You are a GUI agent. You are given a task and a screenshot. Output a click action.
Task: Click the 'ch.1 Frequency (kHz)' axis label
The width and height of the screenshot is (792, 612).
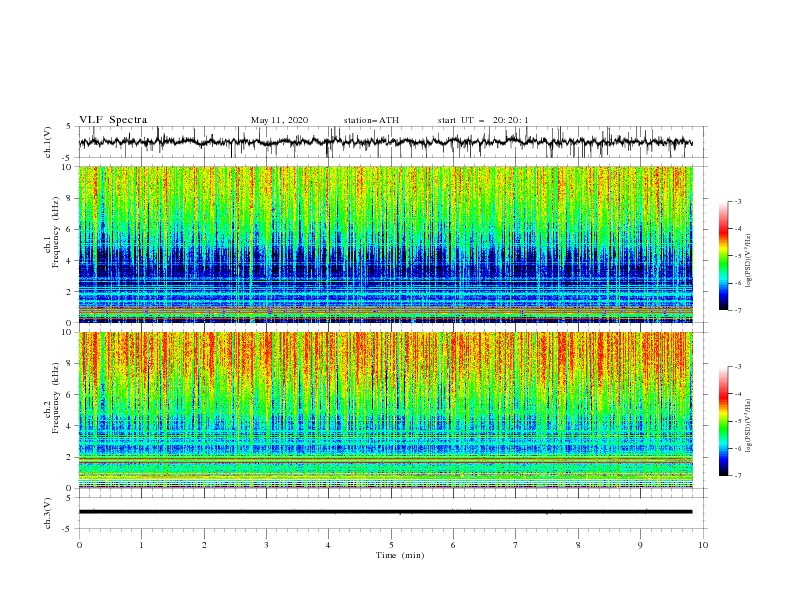click(51, 232)
